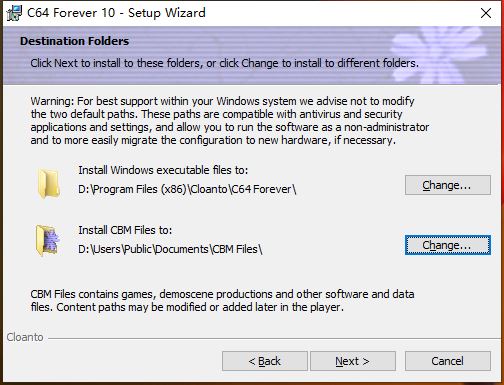Viewport: 504px width, 385px height.
Task: Close the Setup Wizard window
Action: (x=486, y=13)
